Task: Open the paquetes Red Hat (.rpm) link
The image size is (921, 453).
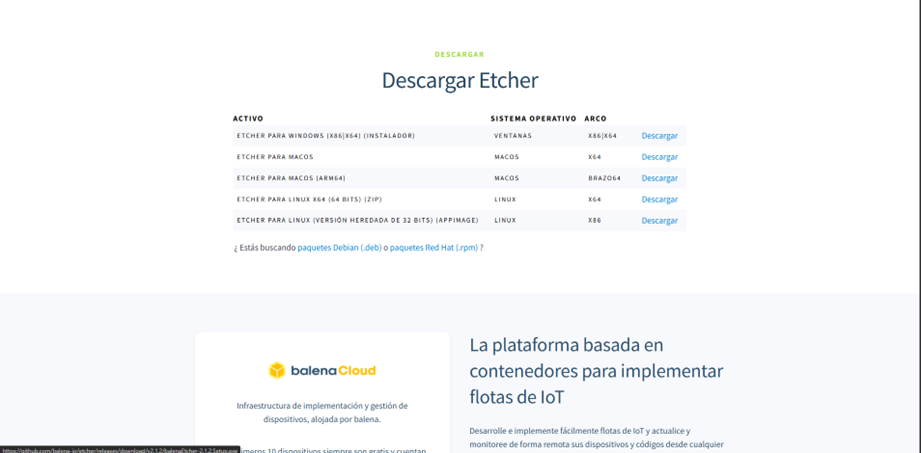Action: [433, 247]
